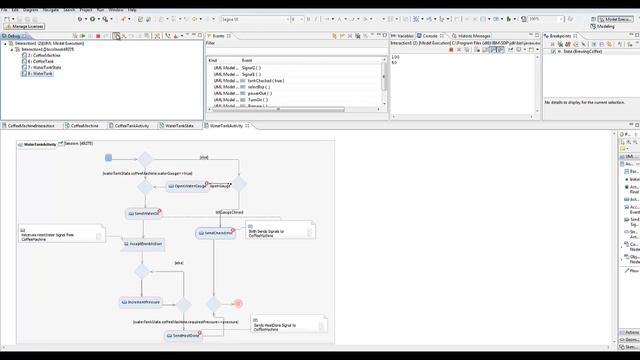Select the AcceptEventAction node
The image size is (640, 360).
point(143,244)
